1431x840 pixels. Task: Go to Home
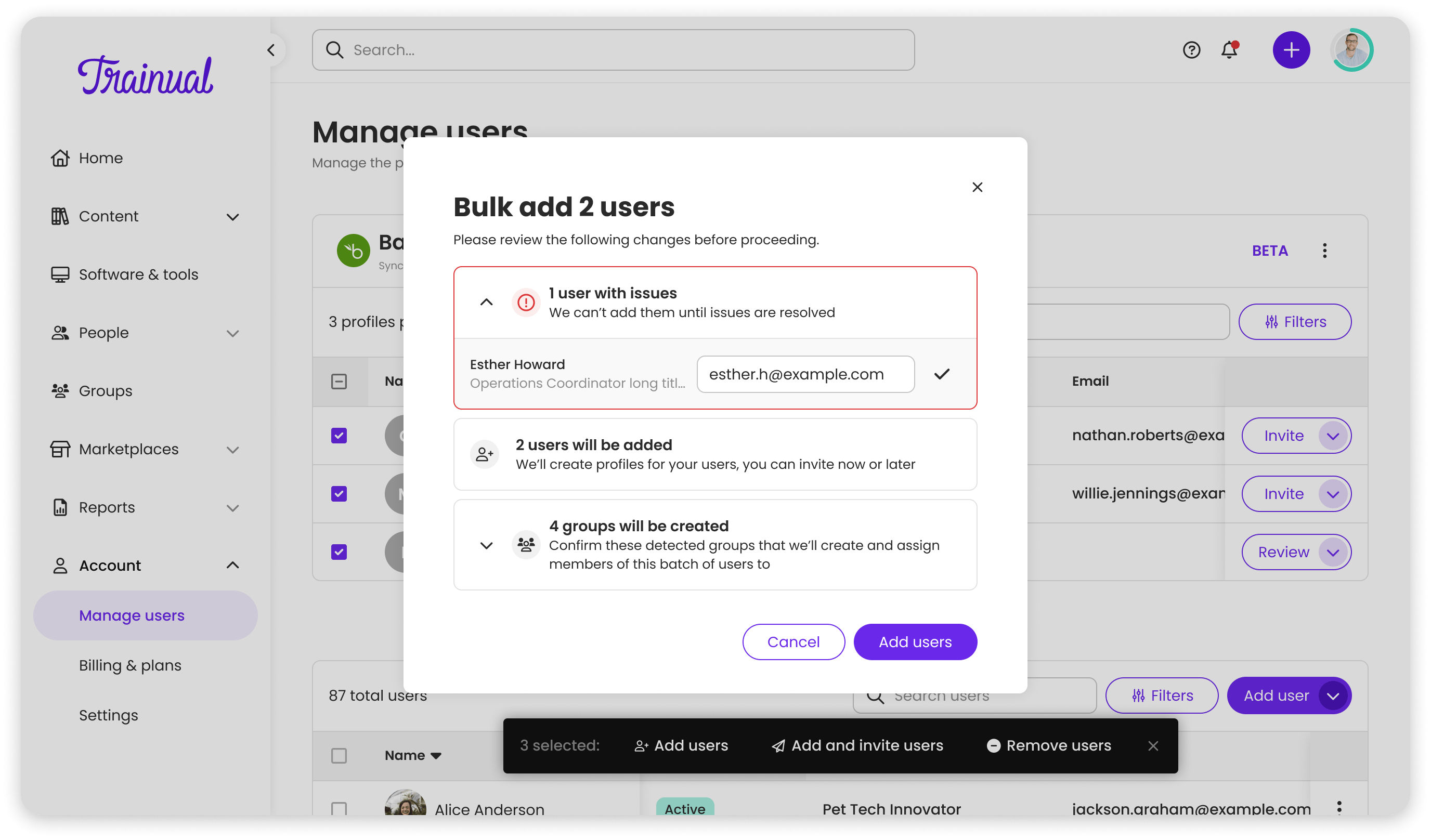tap(100, 158)
